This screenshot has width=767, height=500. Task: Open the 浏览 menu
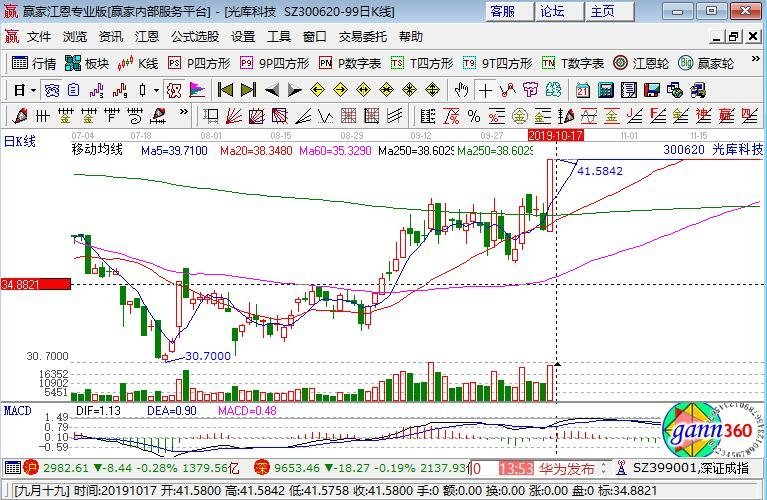[75, 37]
